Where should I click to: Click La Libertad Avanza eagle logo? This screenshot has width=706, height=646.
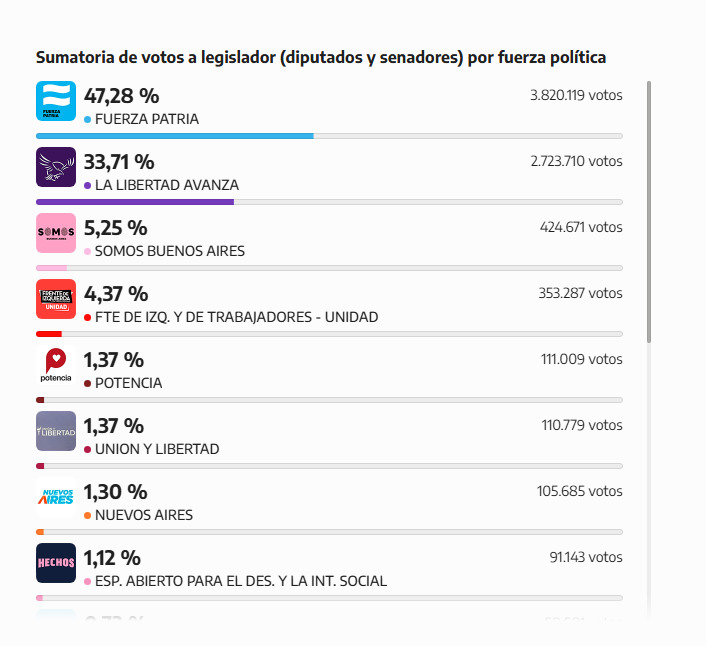55,167
